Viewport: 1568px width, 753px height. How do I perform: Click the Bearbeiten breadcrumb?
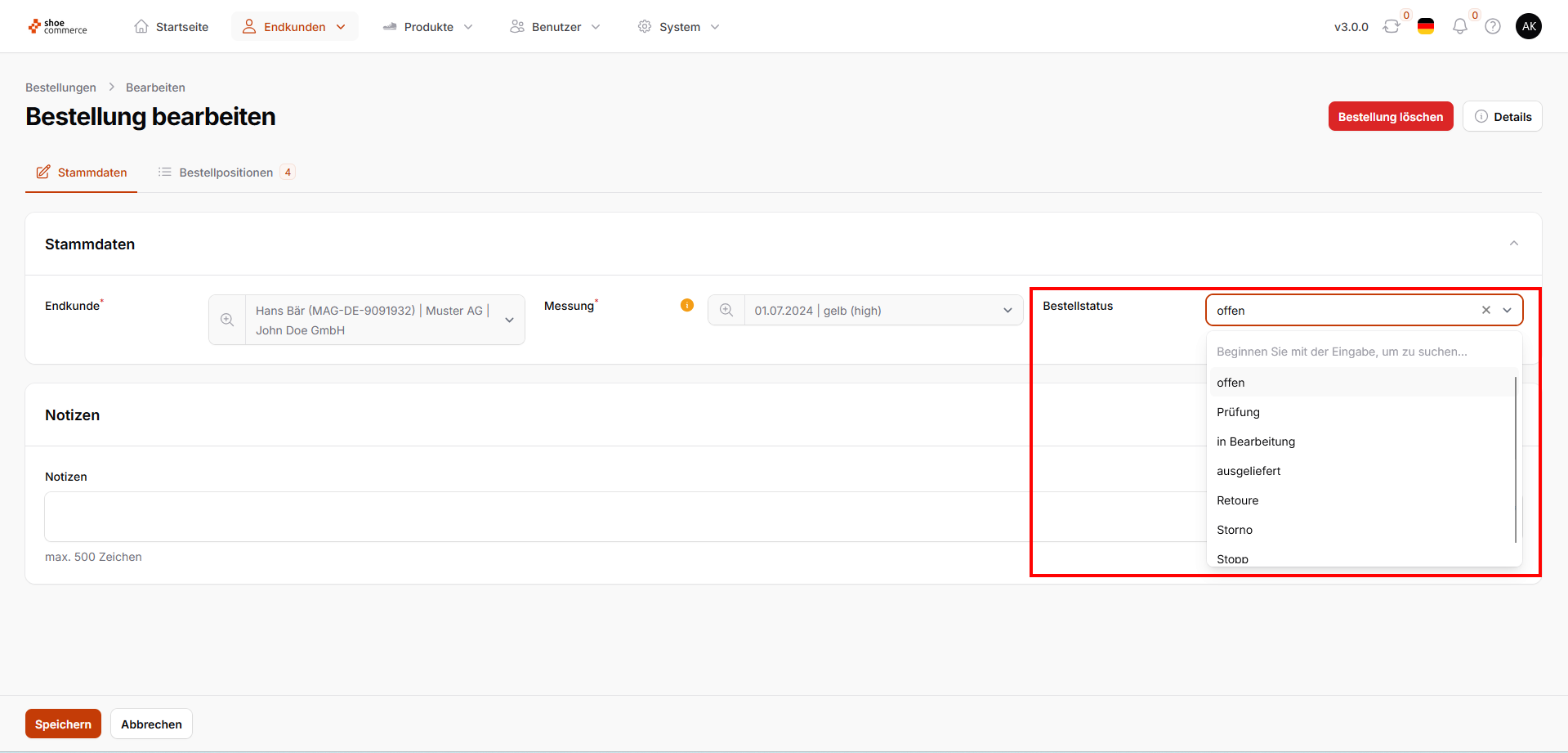[x=155, y=87]
